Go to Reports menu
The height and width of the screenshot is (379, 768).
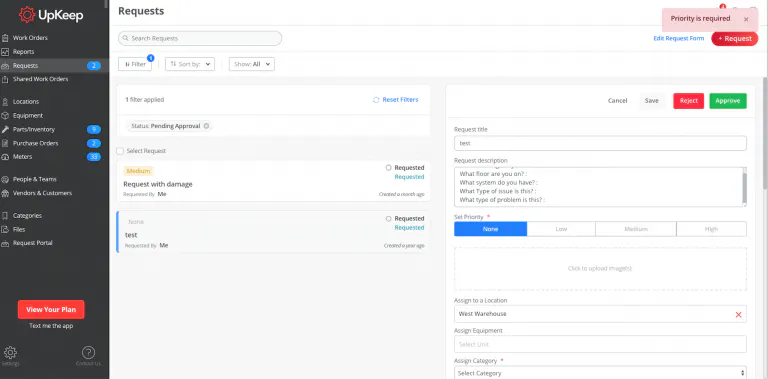point(24,51)
